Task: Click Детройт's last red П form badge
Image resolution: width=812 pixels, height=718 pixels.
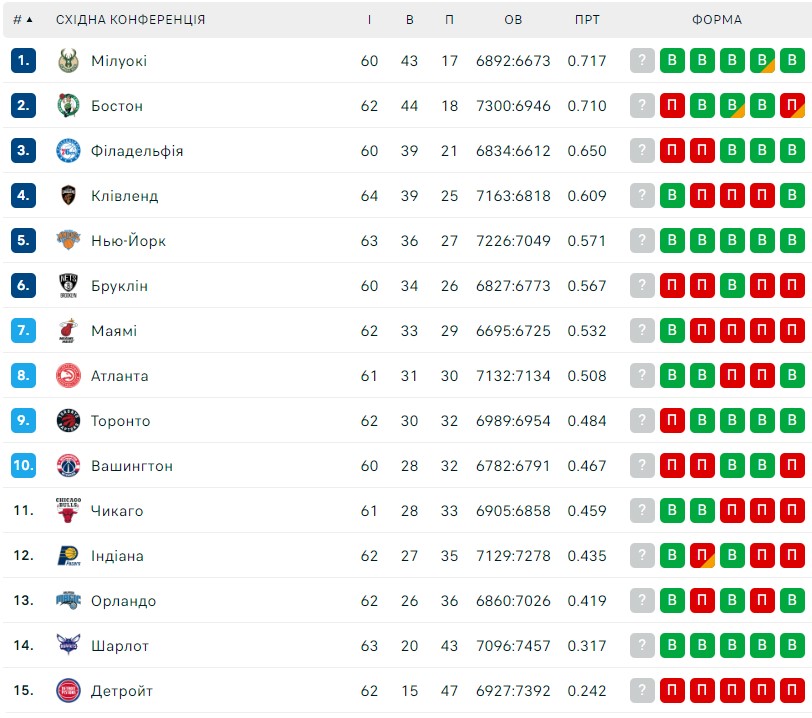Action: pos(792,691)
